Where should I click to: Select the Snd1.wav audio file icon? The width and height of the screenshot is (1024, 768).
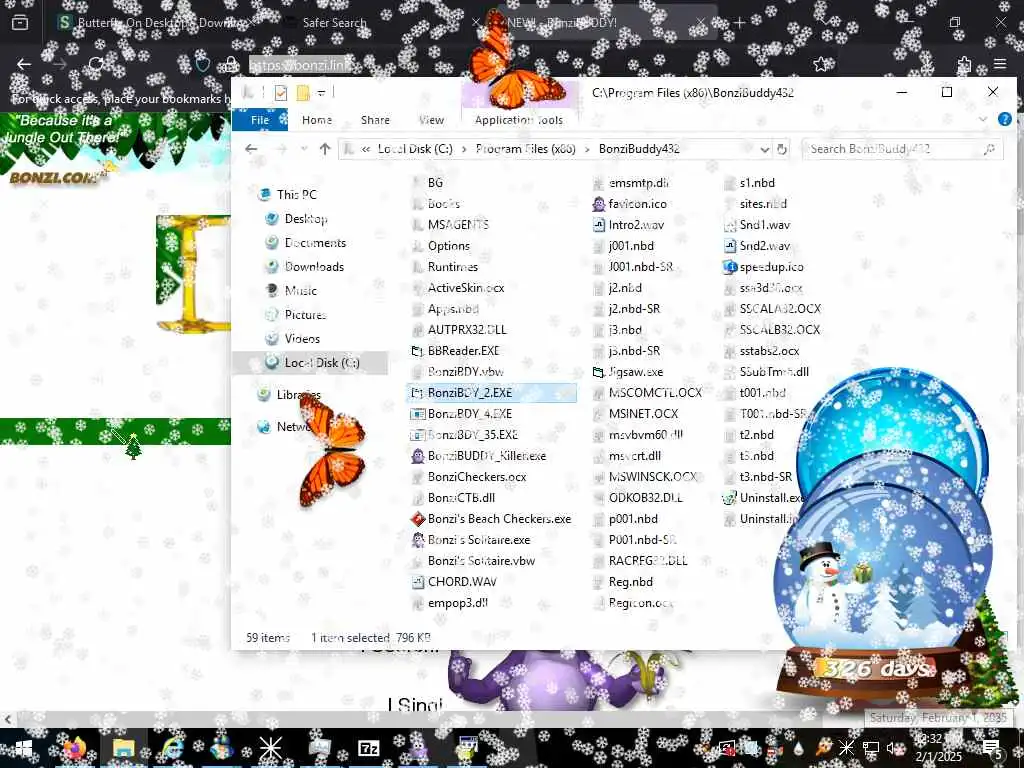point(730,225)
